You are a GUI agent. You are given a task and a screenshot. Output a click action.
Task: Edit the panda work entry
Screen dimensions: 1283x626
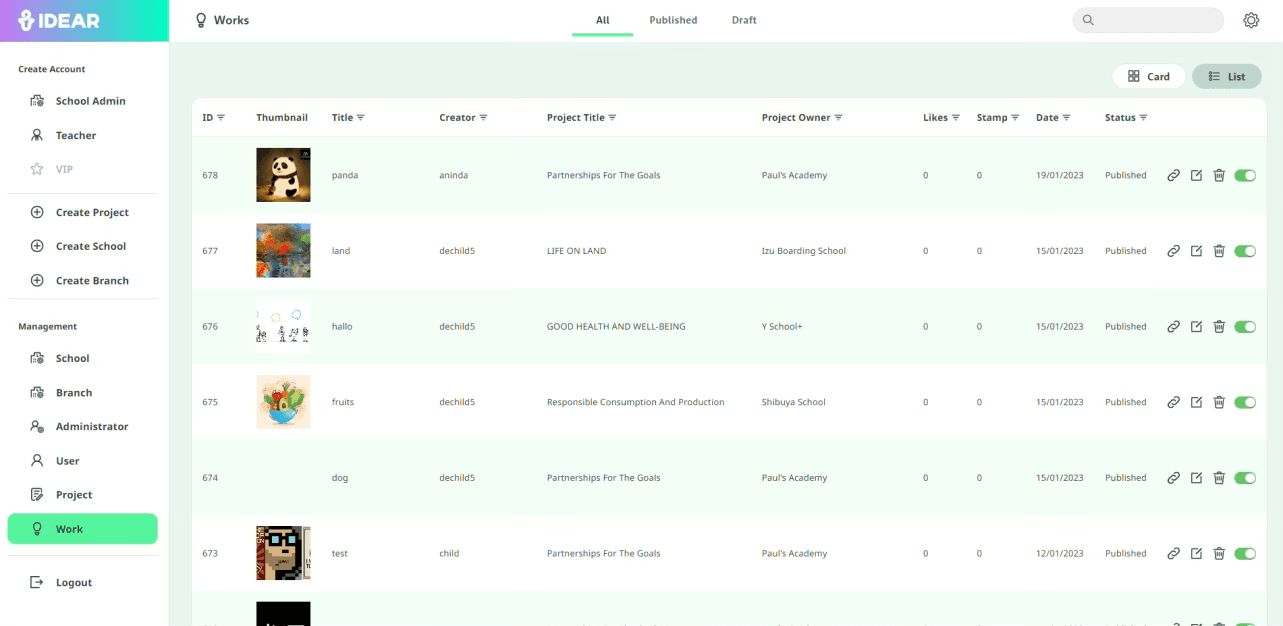coord(1196,175)
